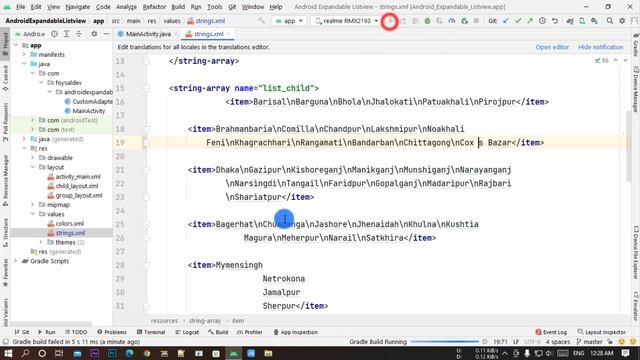640x360 pixels.
Task: Open the profiler gauge icon in toolbar
Action: (451, 21)
